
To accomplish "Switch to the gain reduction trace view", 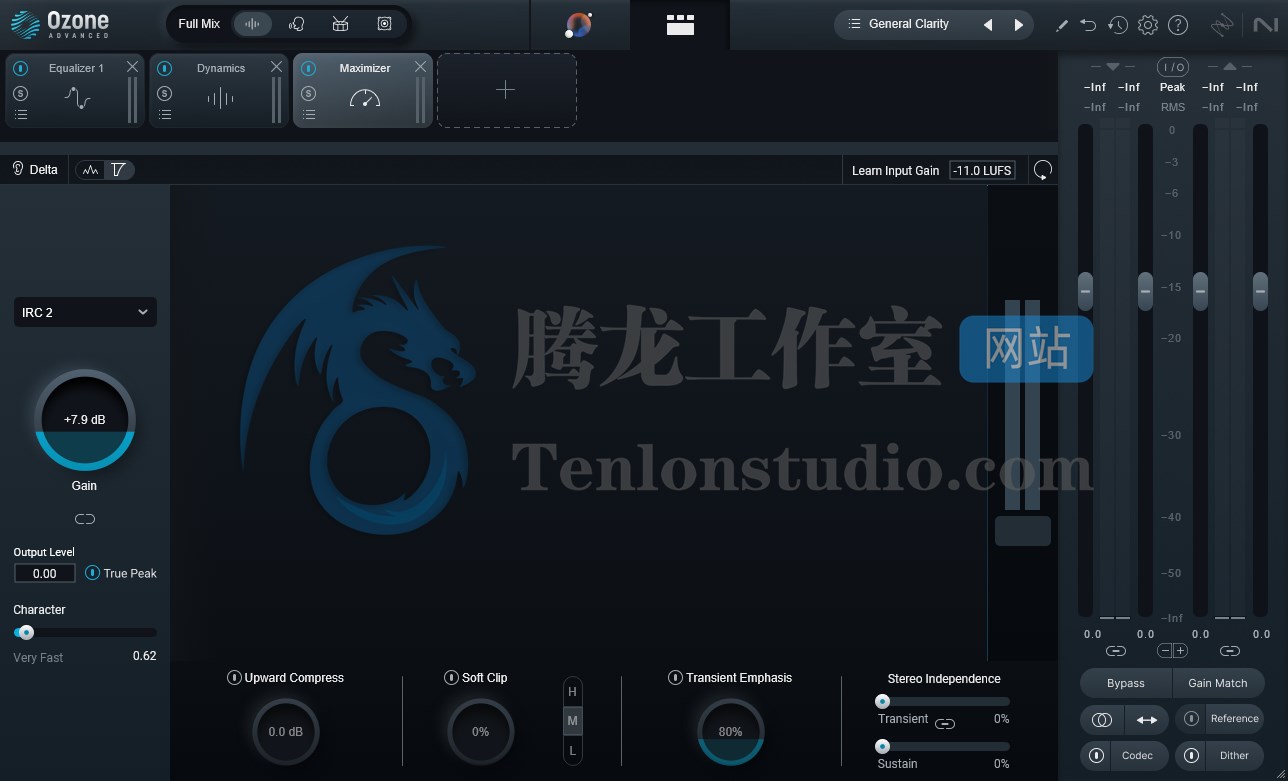I will pyautogui.click(x=119, y=170).
